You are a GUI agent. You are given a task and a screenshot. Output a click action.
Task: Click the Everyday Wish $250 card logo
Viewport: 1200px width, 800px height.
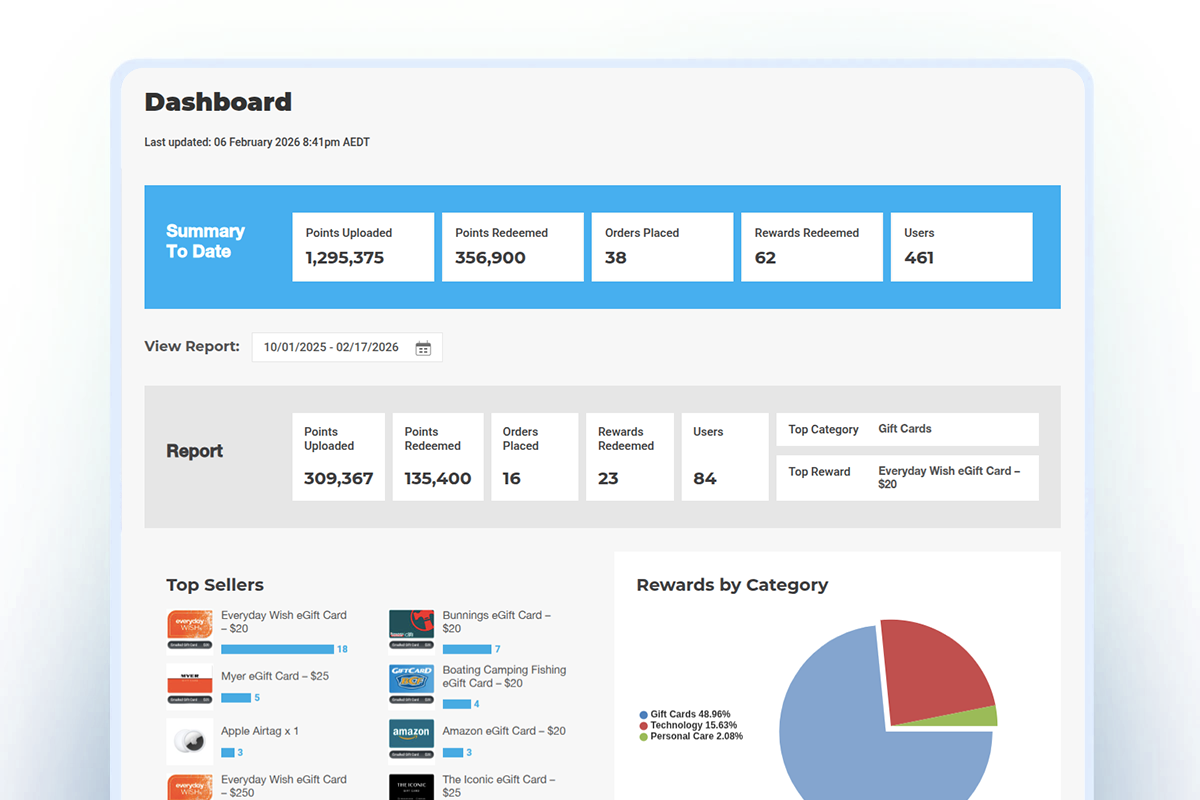190,789
